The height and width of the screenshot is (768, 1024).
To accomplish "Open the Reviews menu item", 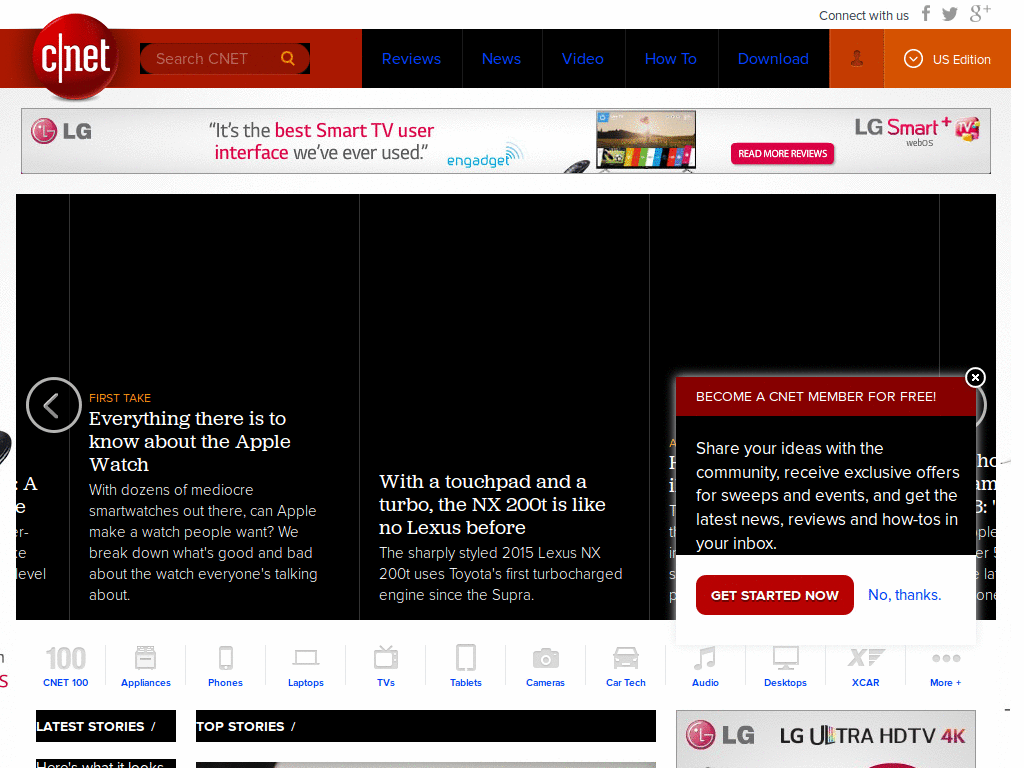I will click(x=411, y=58).
